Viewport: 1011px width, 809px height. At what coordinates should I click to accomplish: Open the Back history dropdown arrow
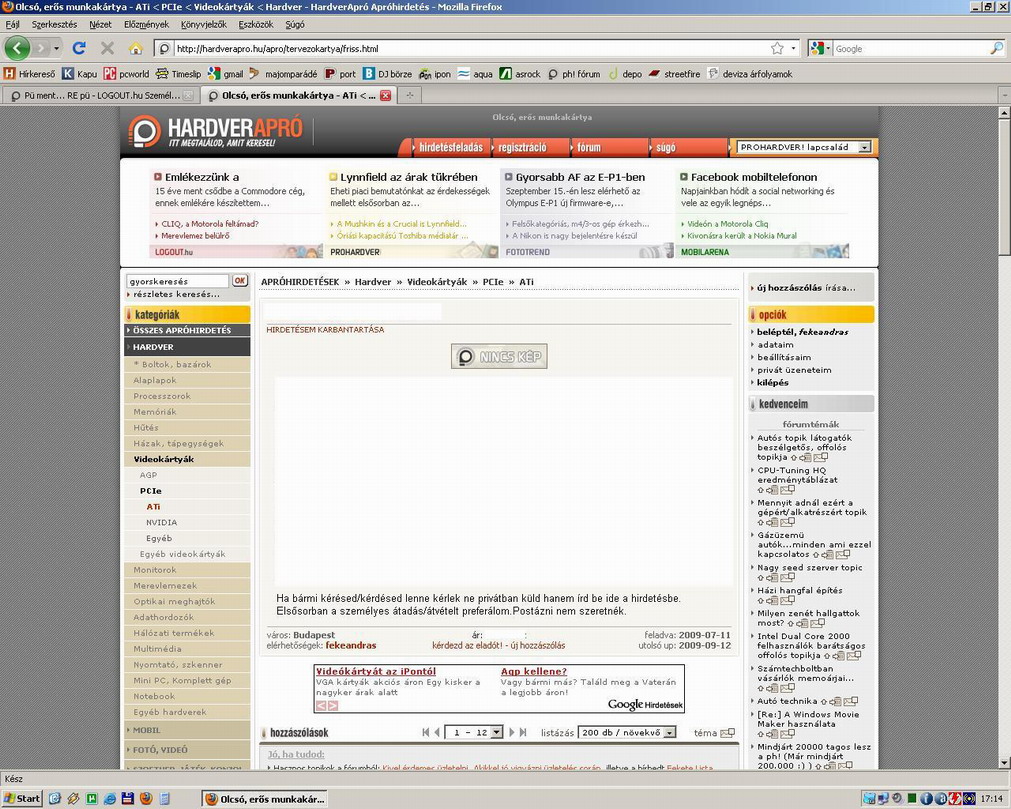click(57, 48)
